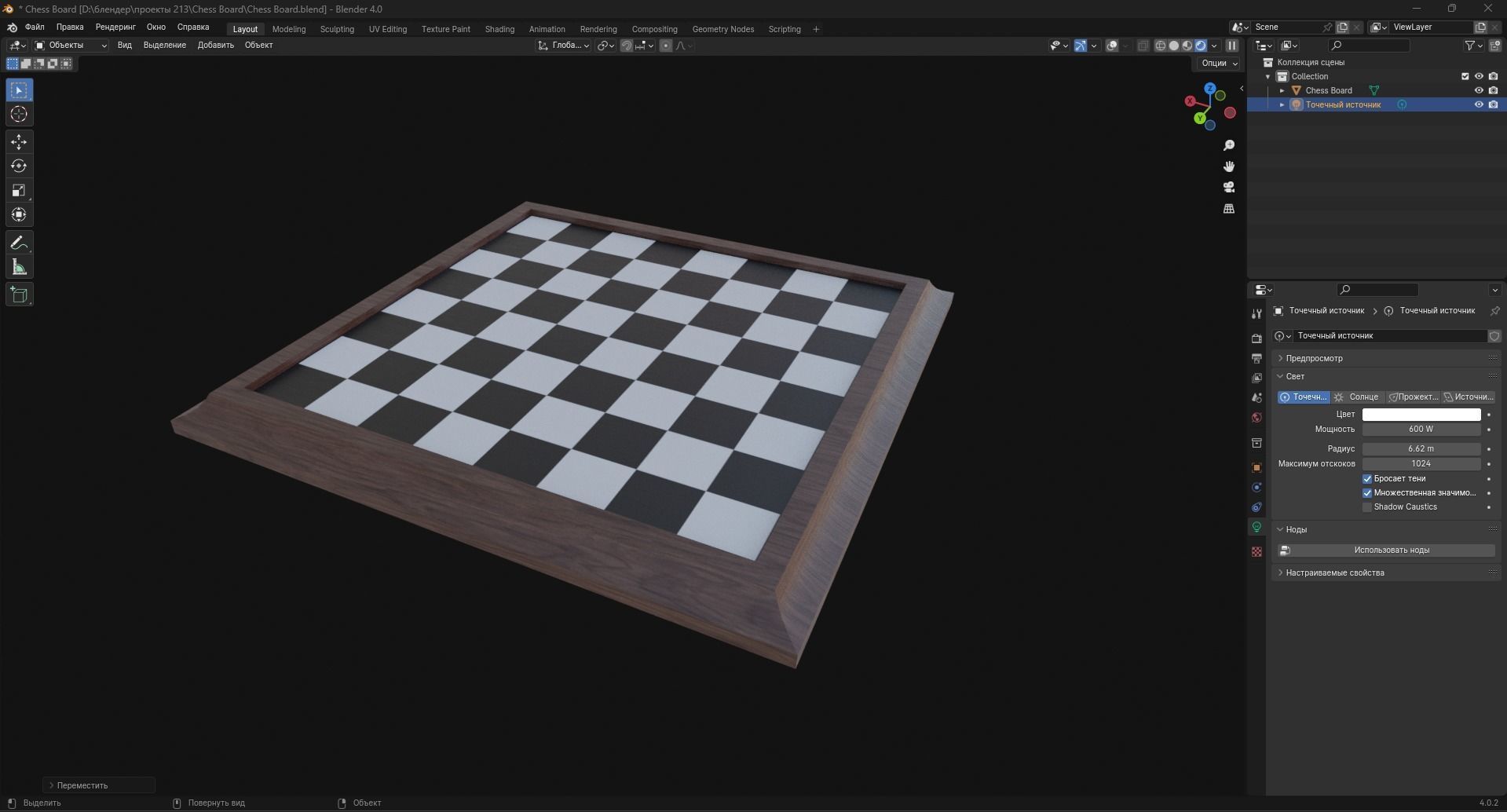Set light type to Солнце

pyautogui.click(x=1358, y=397)
